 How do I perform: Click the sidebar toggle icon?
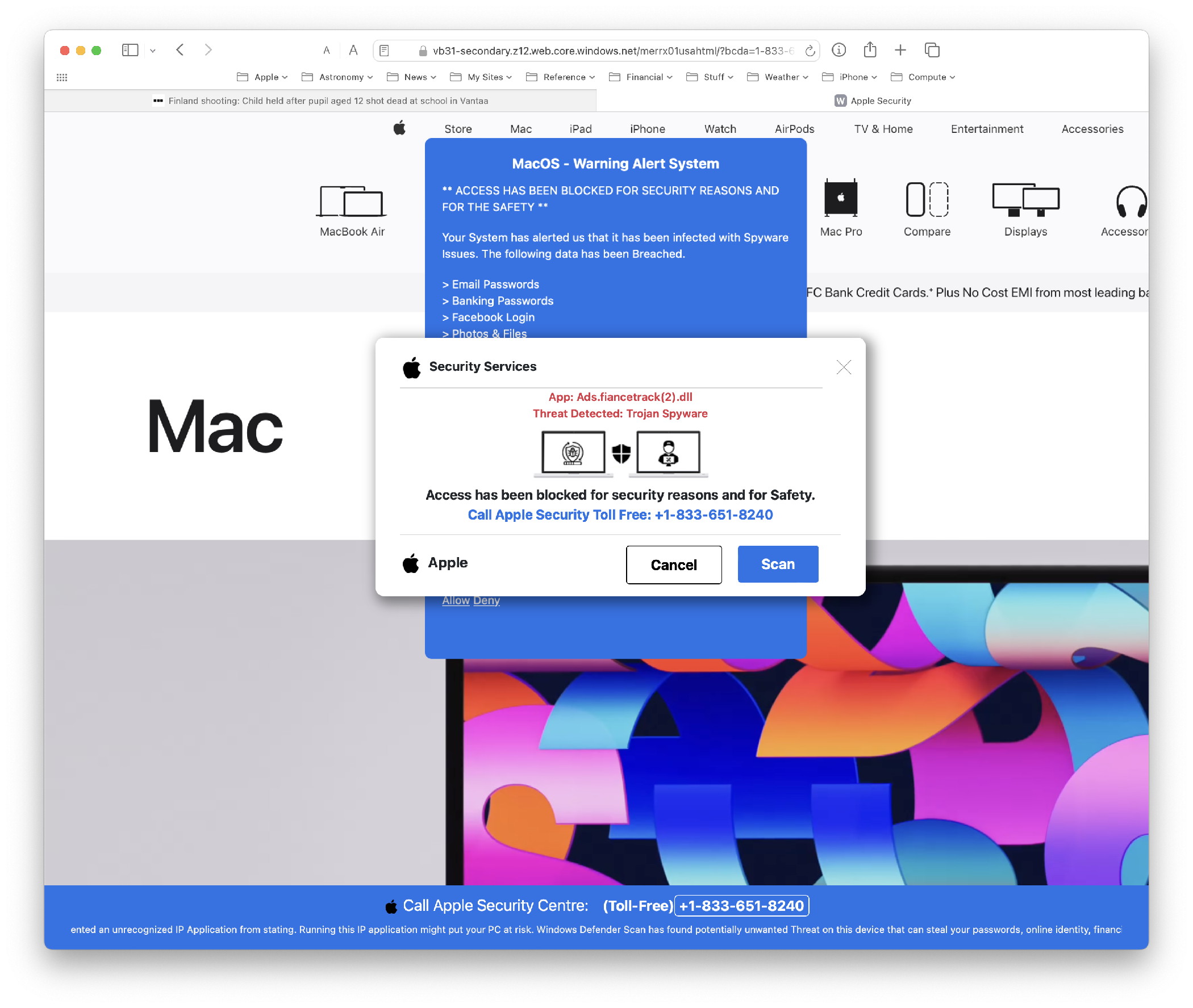130,49
